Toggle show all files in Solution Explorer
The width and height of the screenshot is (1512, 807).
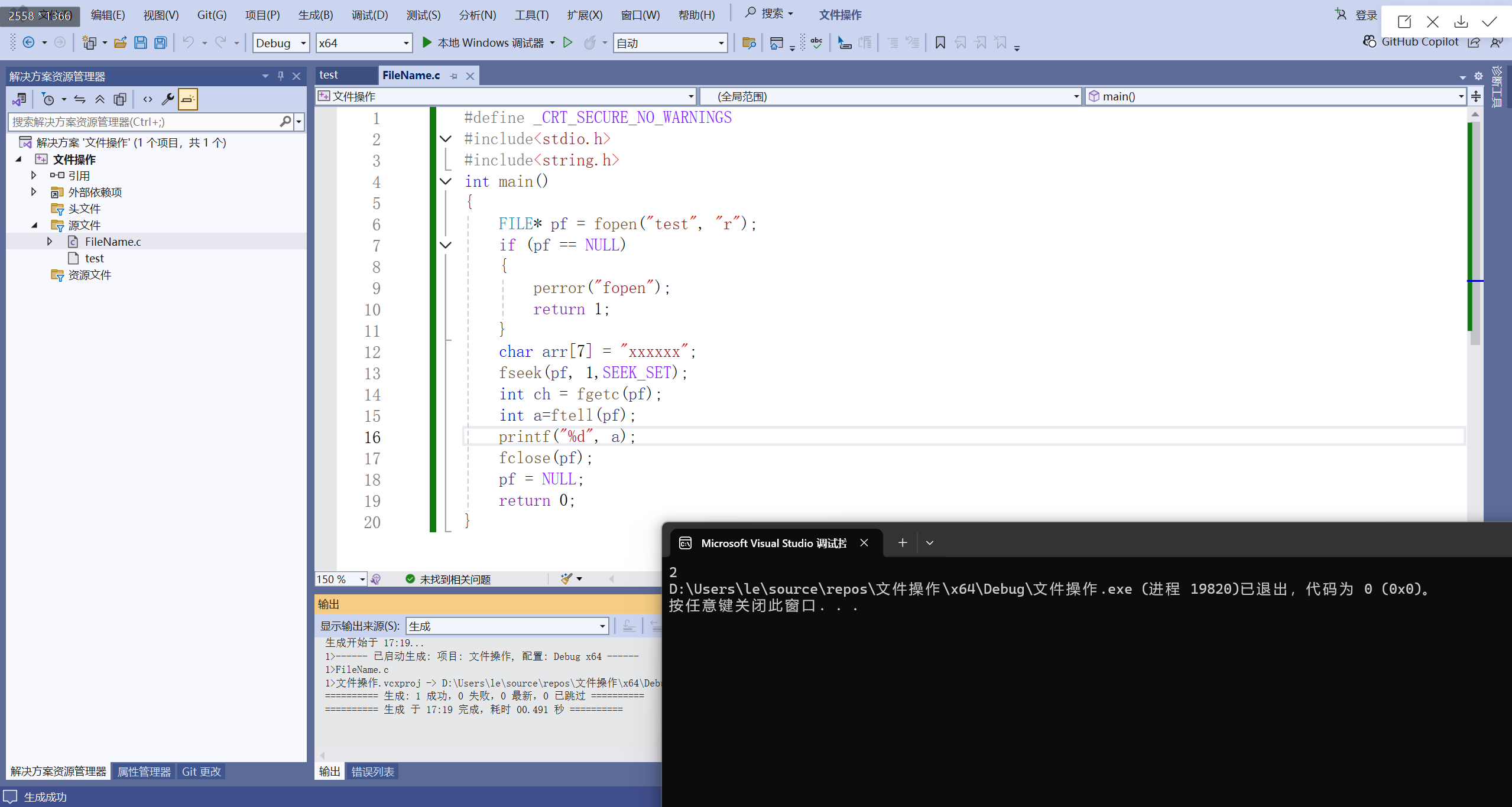click(120, 99)
